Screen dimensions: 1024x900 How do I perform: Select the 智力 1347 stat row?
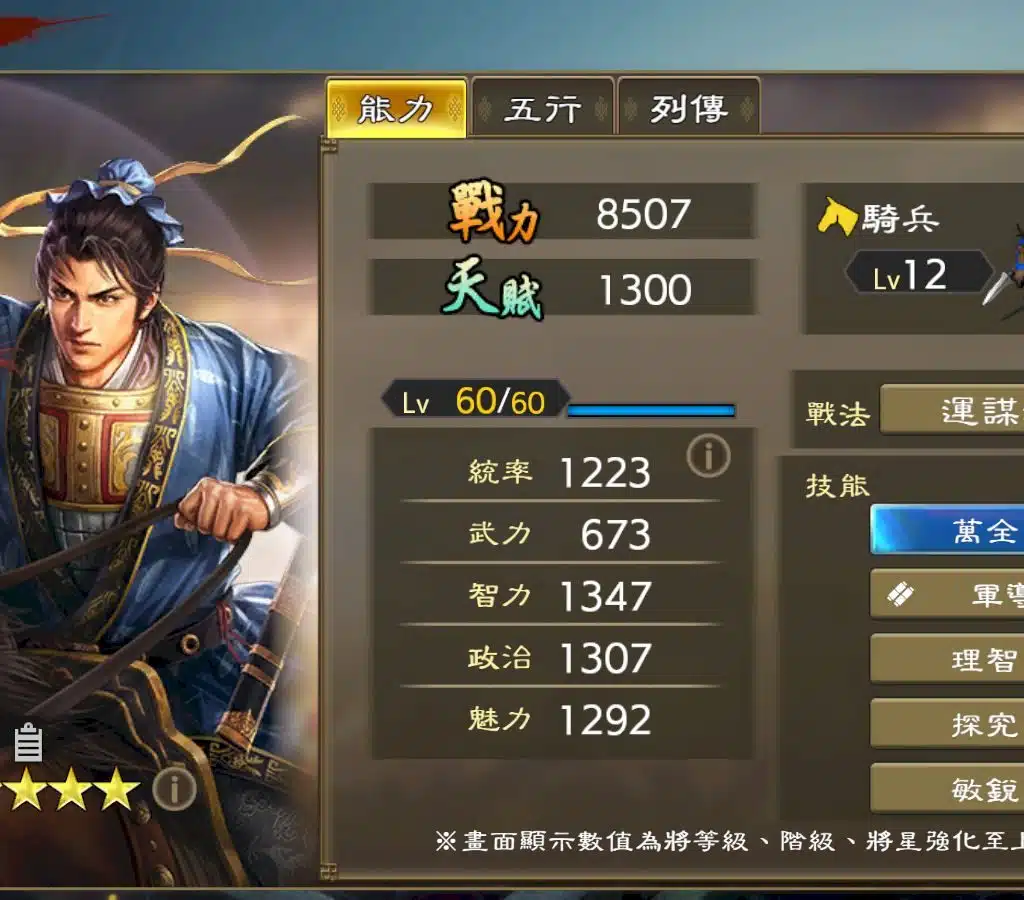point(560,595)
